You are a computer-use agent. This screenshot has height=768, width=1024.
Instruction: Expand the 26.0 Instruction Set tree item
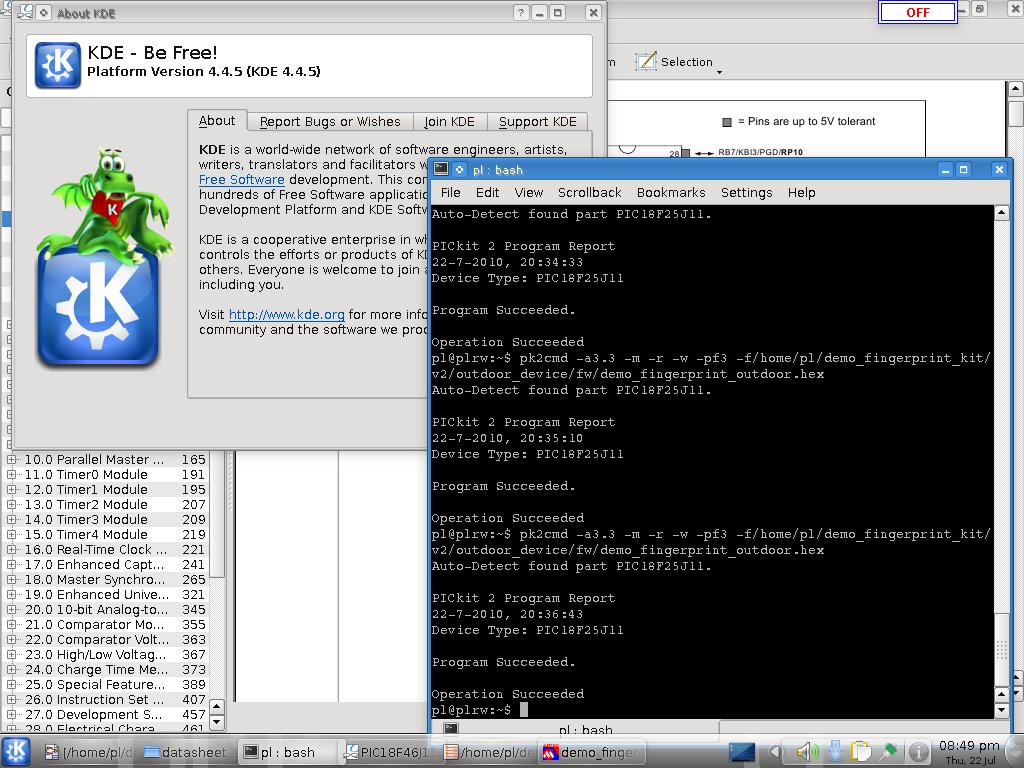click(x=13, y=700)
